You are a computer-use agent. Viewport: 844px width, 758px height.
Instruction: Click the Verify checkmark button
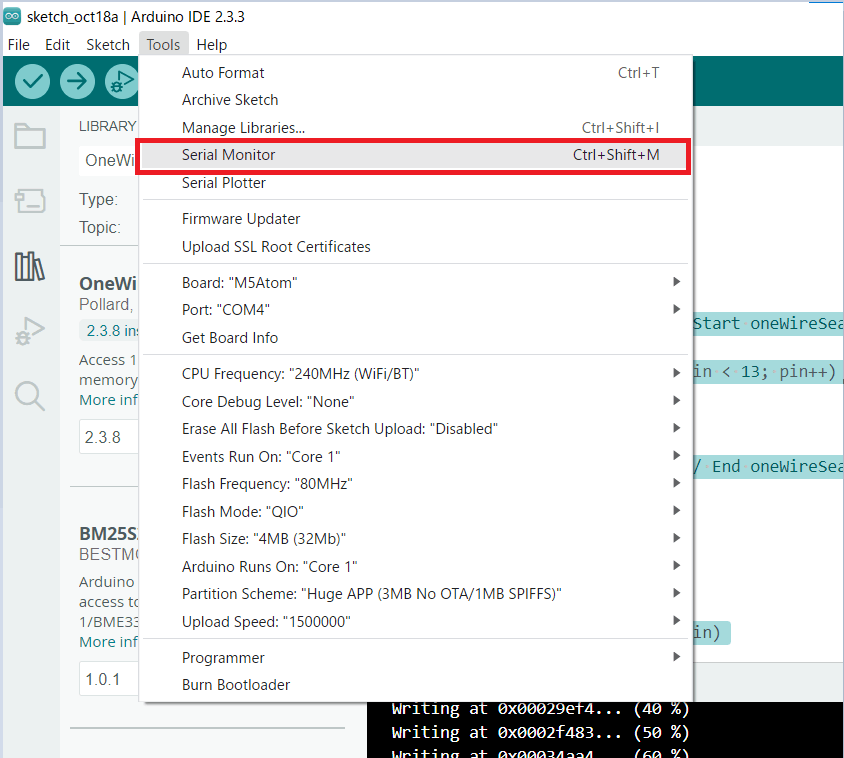(x=32, y=81)
